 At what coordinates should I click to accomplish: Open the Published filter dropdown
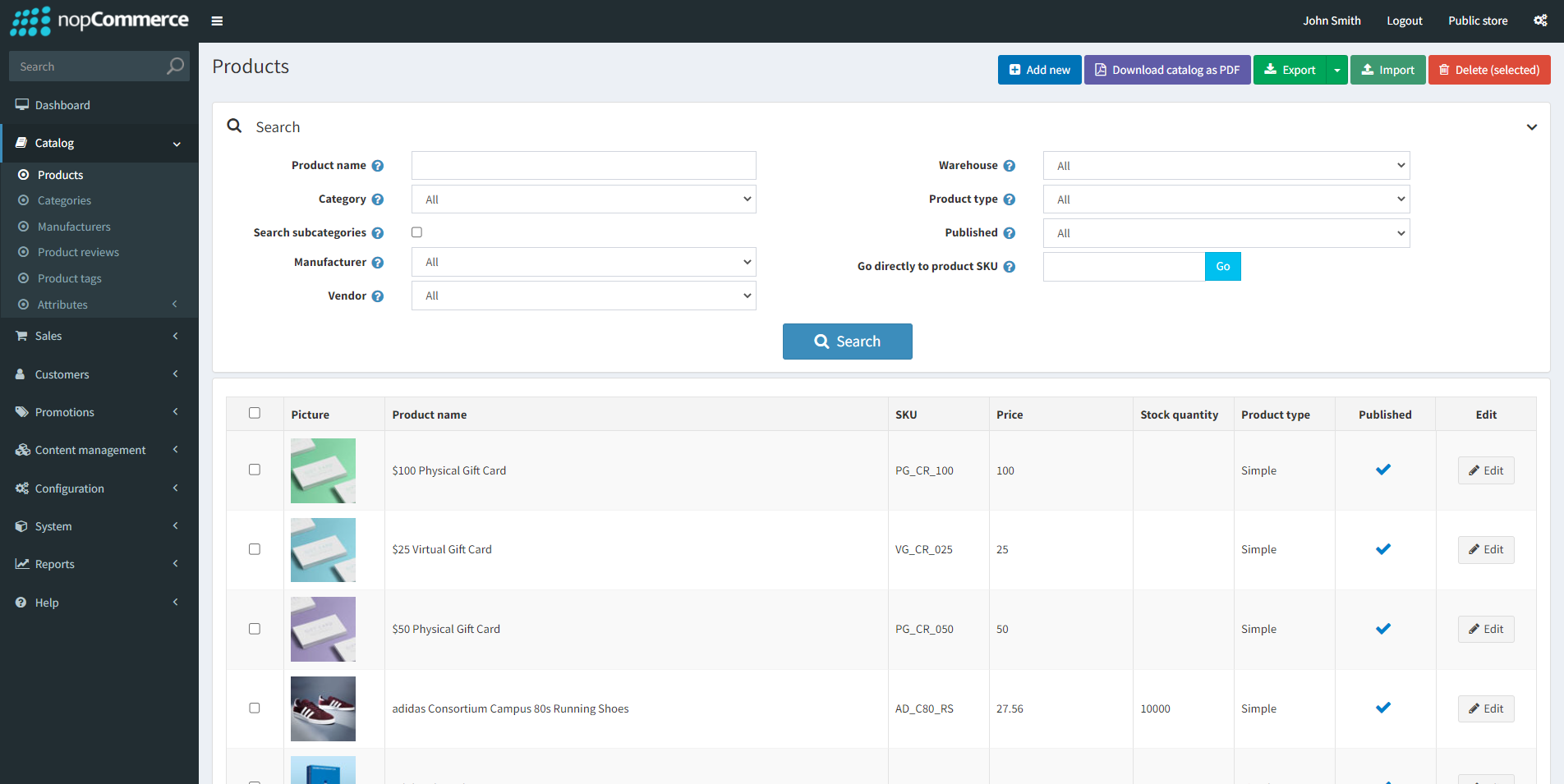pos(1226,233)
